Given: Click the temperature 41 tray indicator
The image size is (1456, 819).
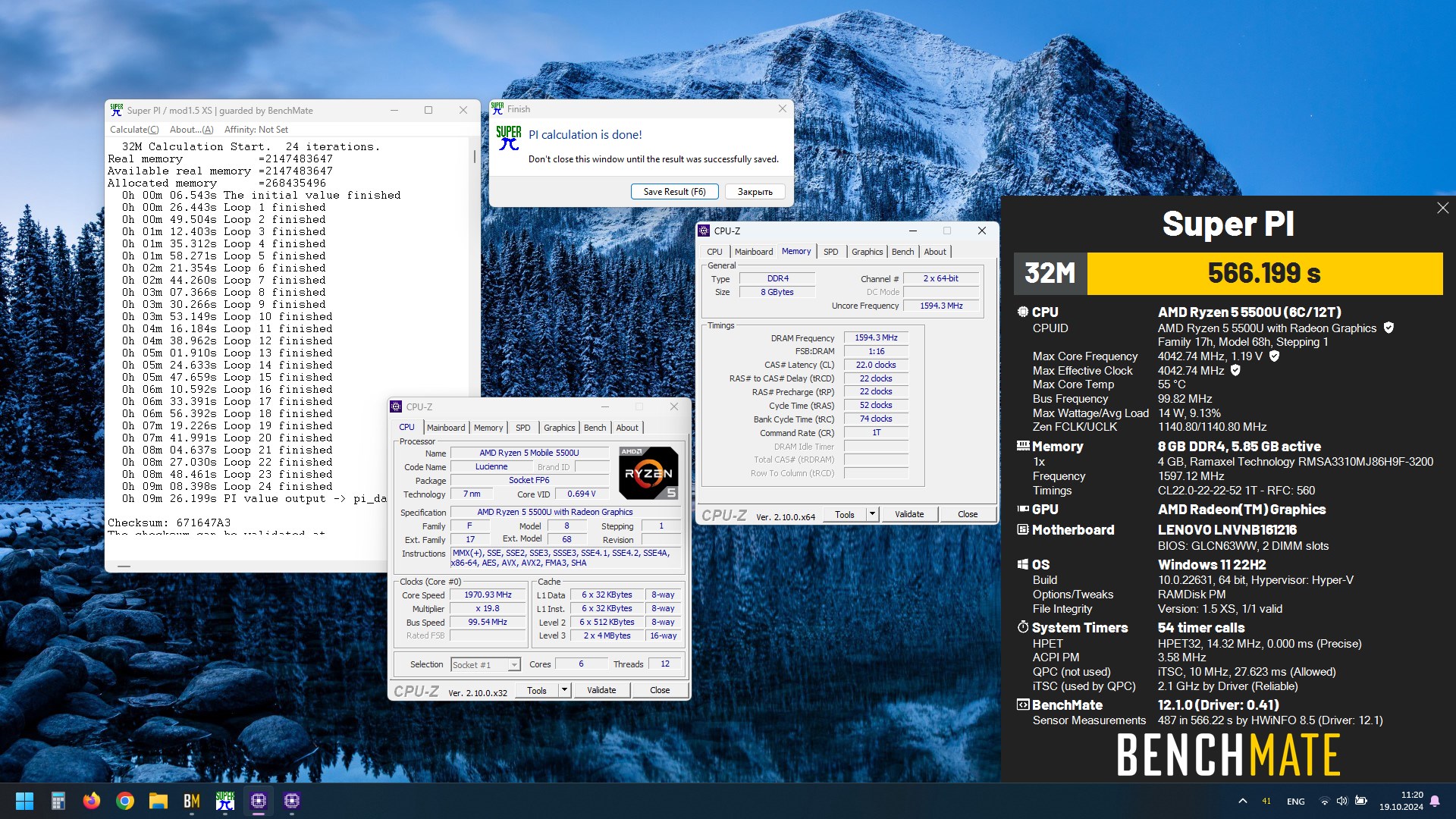Looking at the screenshot, I should 1266,801.
